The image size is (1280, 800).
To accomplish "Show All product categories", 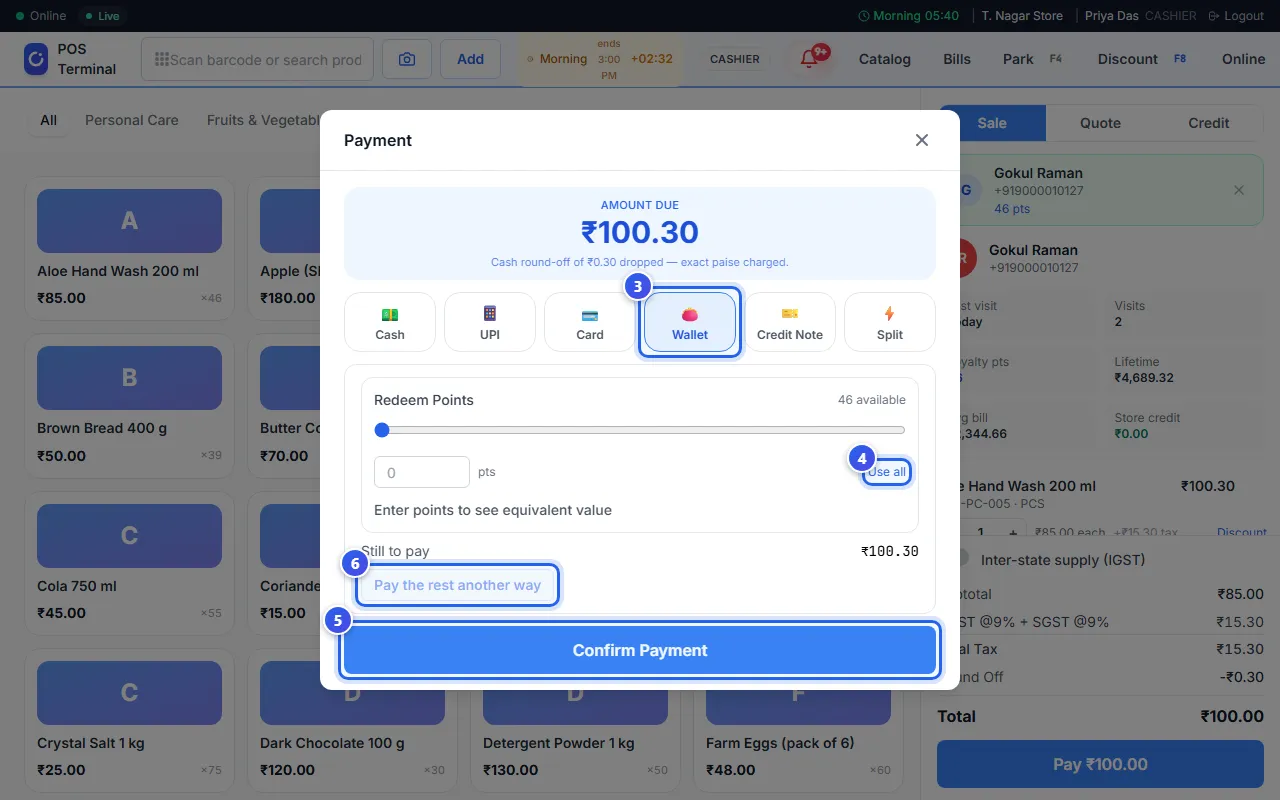I will [48, 120].
